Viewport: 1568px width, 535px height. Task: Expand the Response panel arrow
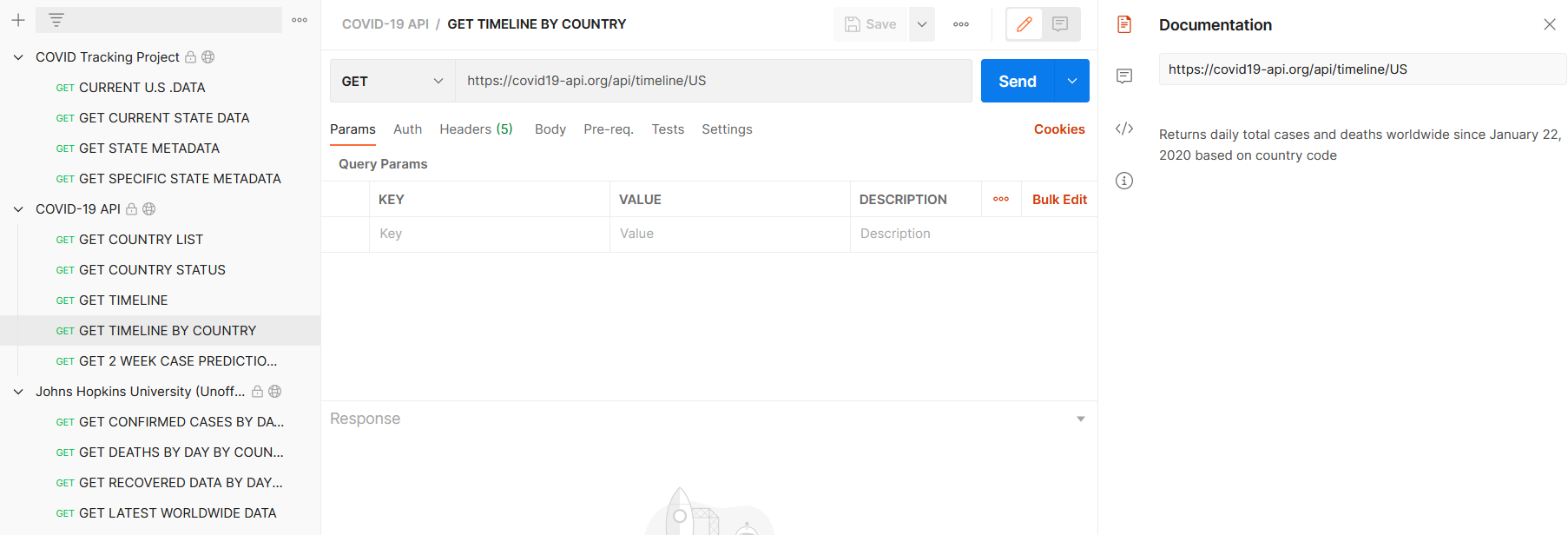(1081, 419)
